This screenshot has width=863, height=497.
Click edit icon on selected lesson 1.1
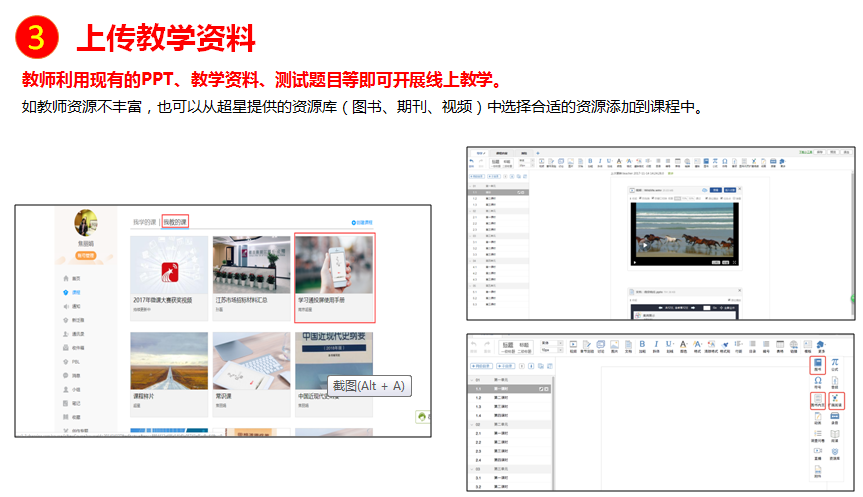(x=541, y=389)
